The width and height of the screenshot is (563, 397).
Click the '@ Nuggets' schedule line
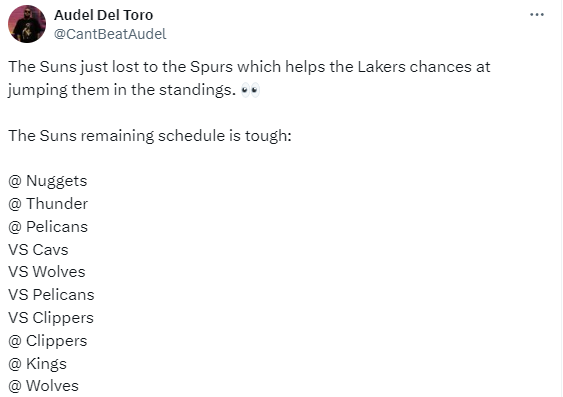point(47,181)
